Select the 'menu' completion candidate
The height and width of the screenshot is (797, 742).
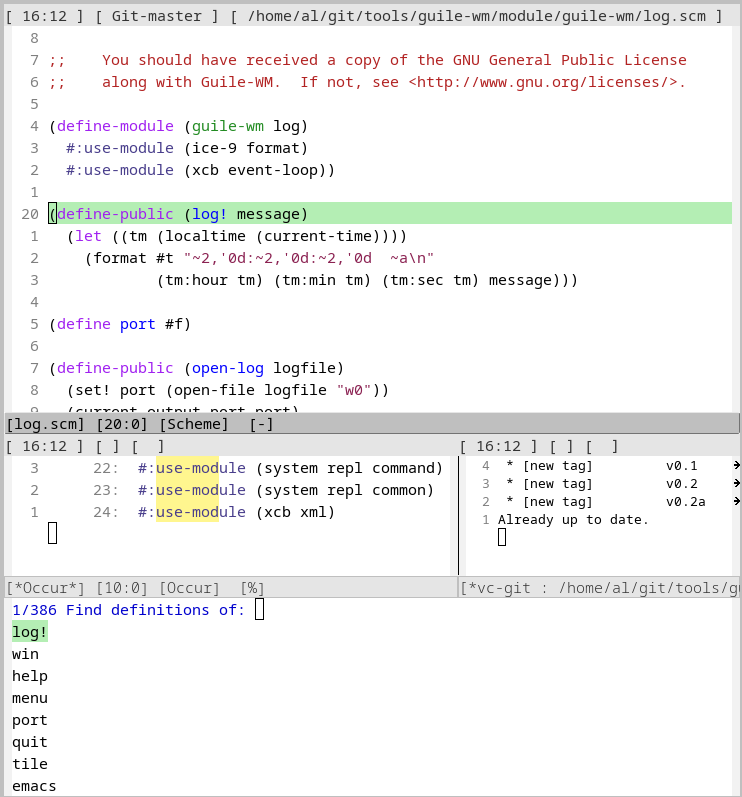pos(29,698)
